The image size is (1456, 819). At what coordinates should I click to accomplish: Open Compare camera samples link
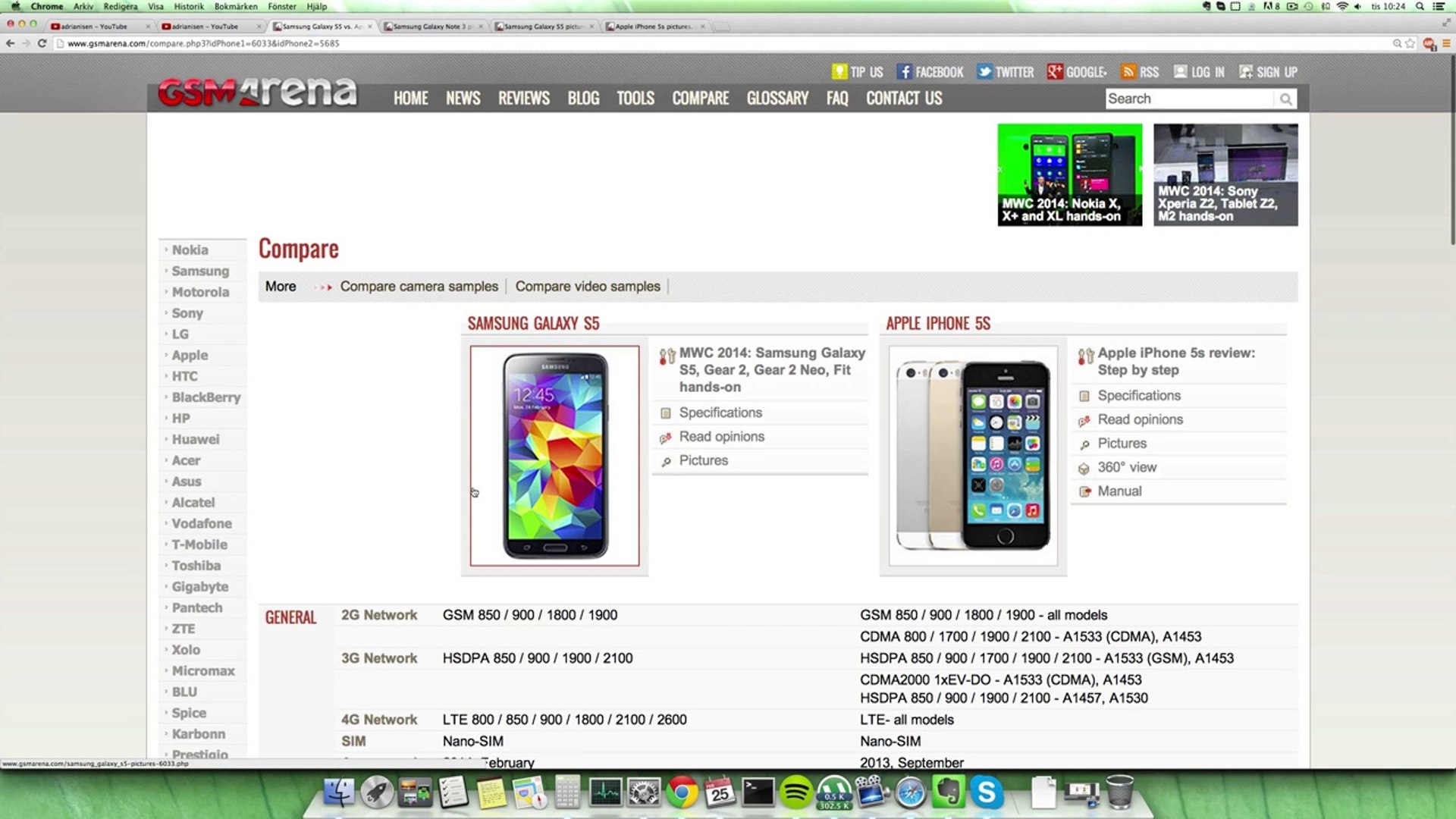coord(419,287)
